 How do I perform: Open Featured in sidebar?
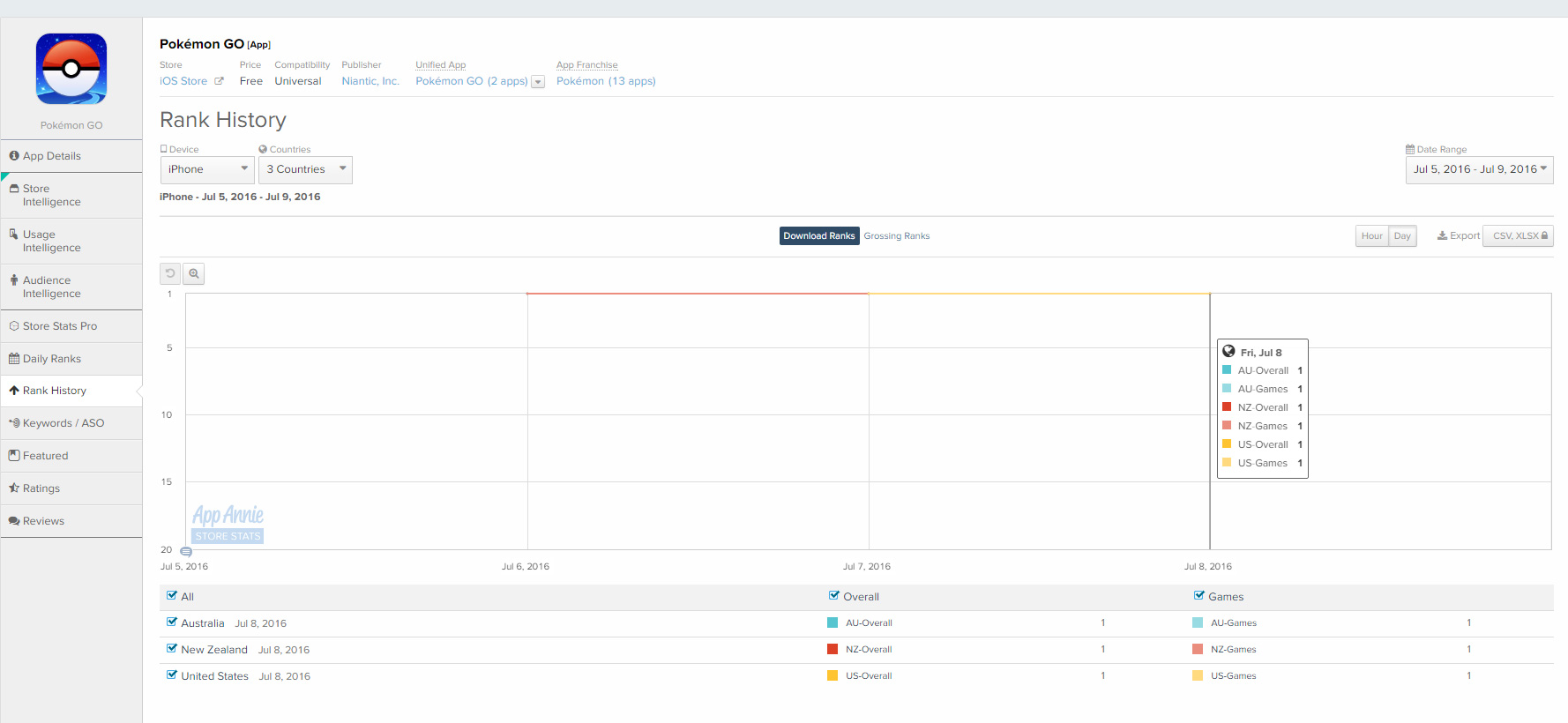pos(71,456)
